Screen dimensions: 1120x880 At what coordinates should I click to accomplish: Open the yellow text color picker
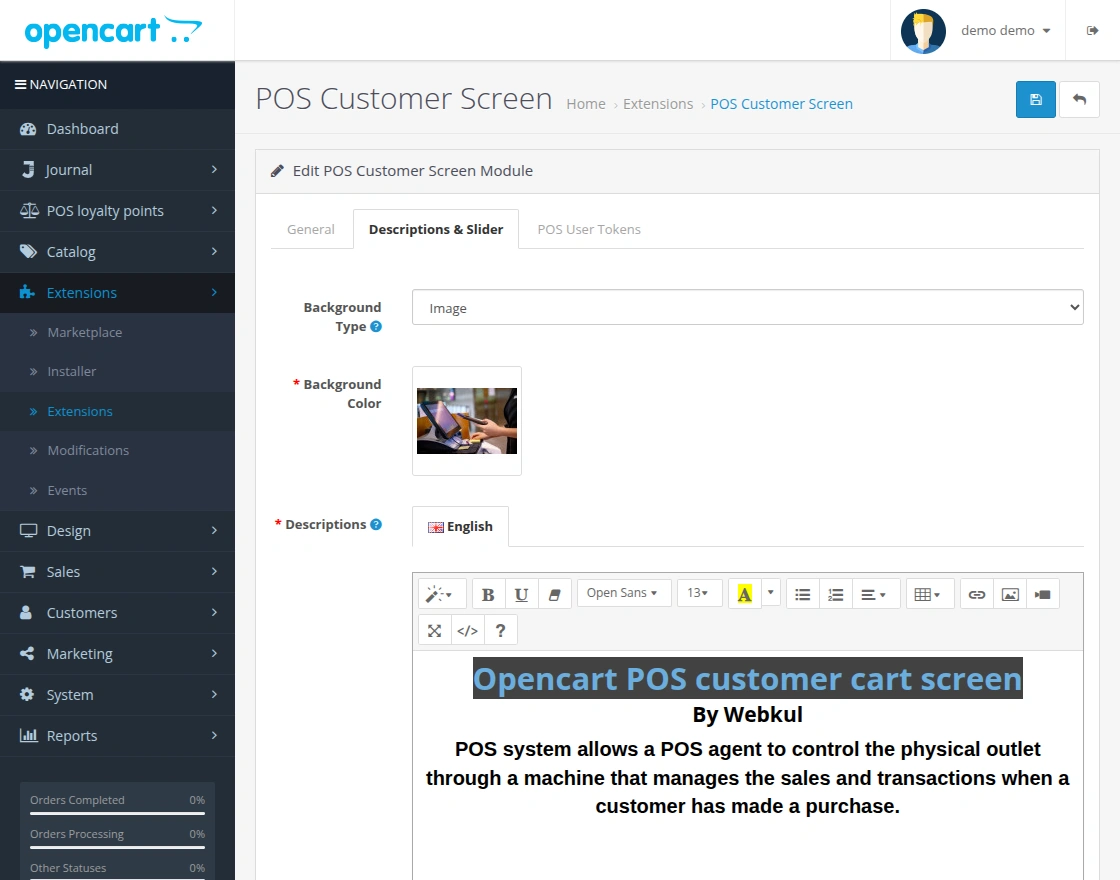point(744,592)
